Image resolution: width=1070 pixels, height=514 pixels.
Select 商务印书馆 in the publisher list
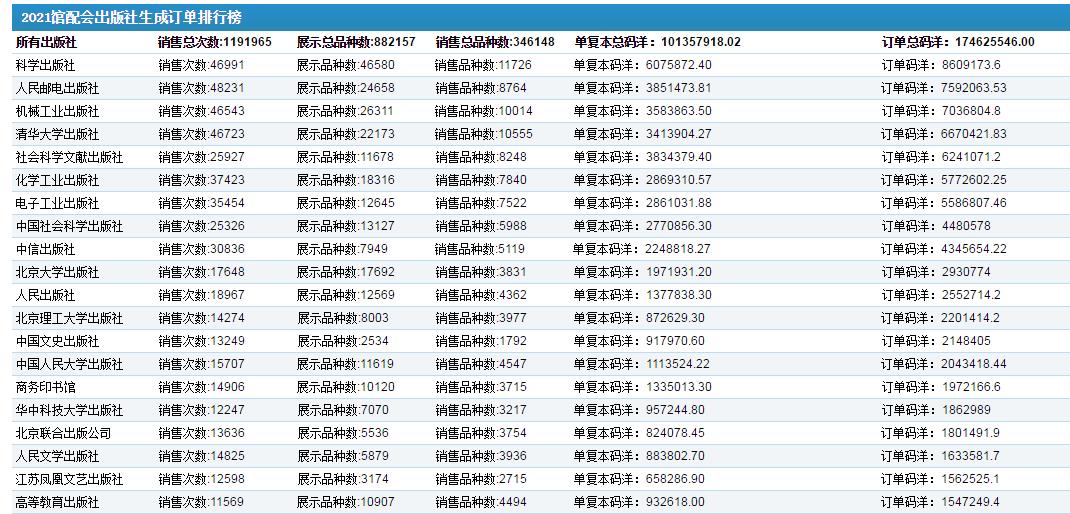click(x=45, y=387)
